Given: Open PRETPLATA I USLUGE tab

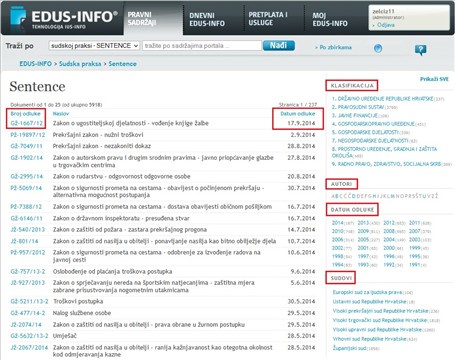Looking at the screenshot, I should 268,19.
